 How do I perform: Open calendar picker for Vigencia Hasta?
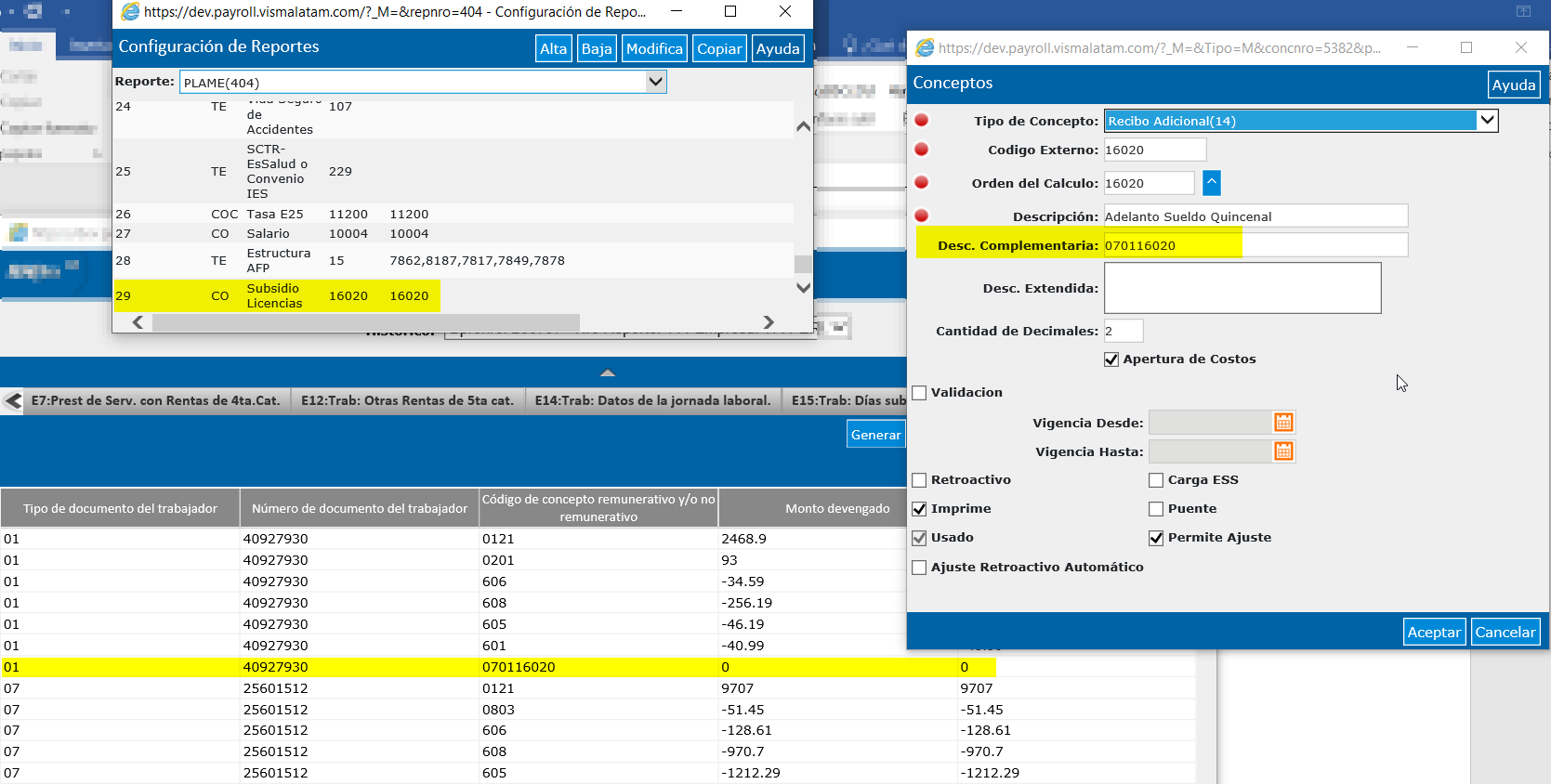[x=1283, y=451]
